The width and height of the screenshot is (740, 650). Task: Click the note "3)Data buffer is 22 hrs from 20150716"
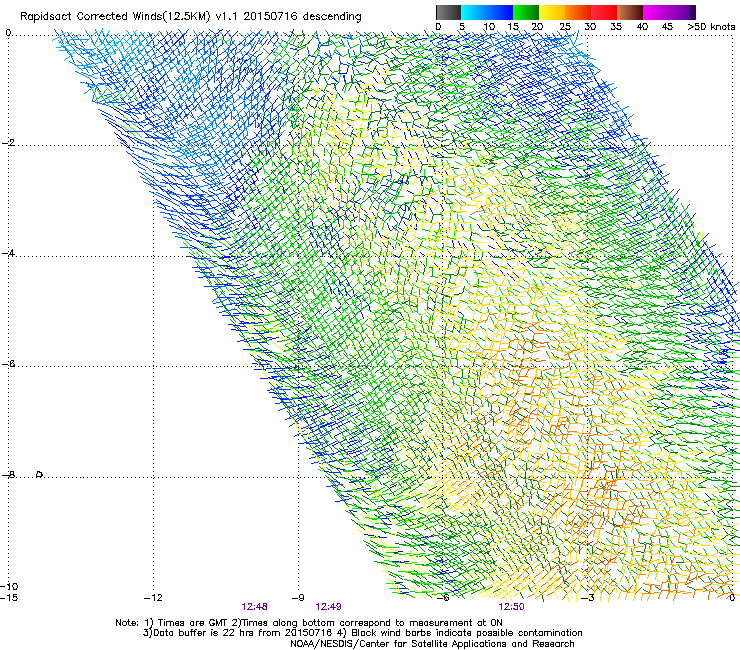click(237, 633)
